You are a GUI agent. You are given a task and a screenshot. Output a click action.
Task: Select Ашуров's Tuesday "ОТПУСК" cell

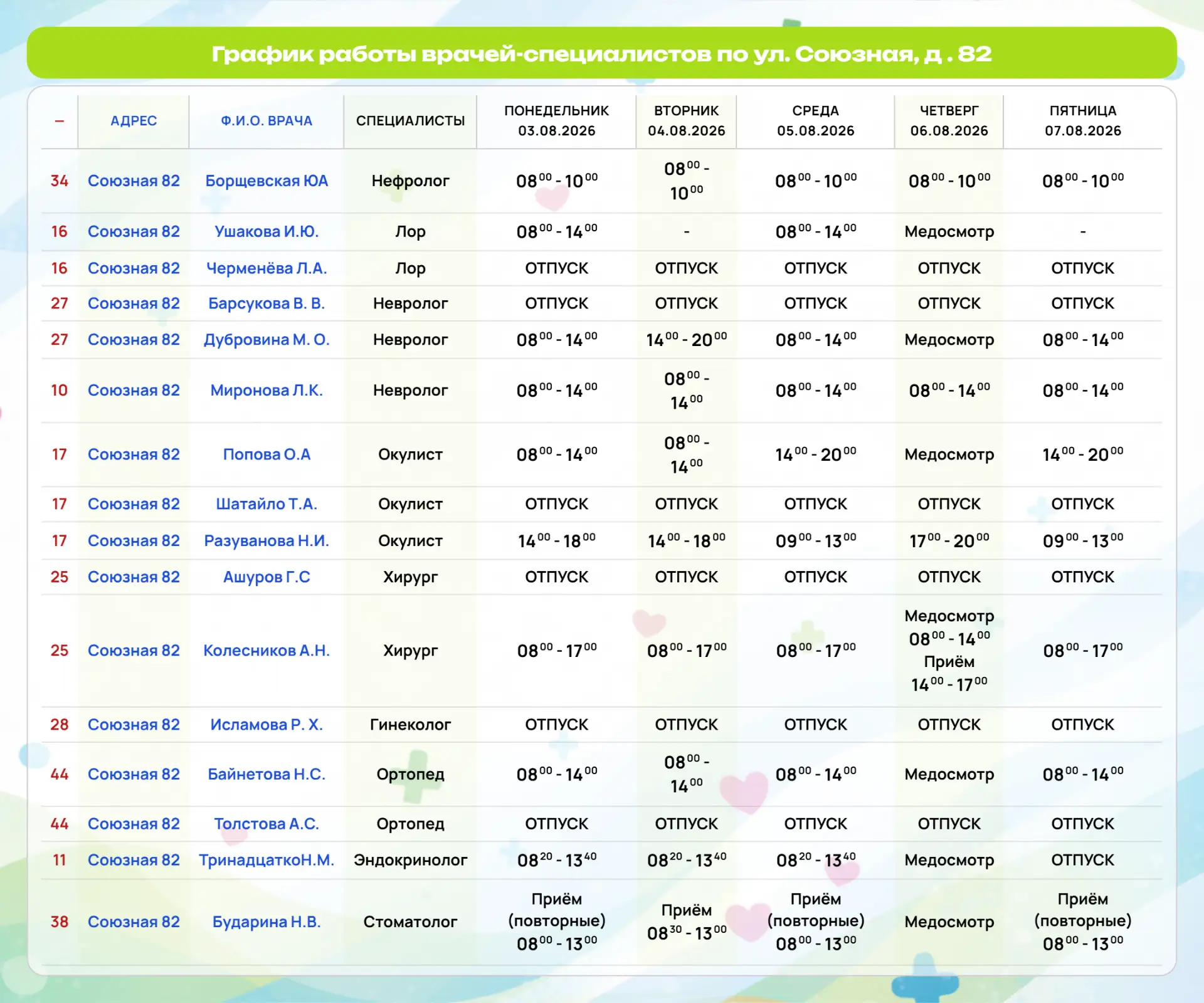click(x=687, y=577)
